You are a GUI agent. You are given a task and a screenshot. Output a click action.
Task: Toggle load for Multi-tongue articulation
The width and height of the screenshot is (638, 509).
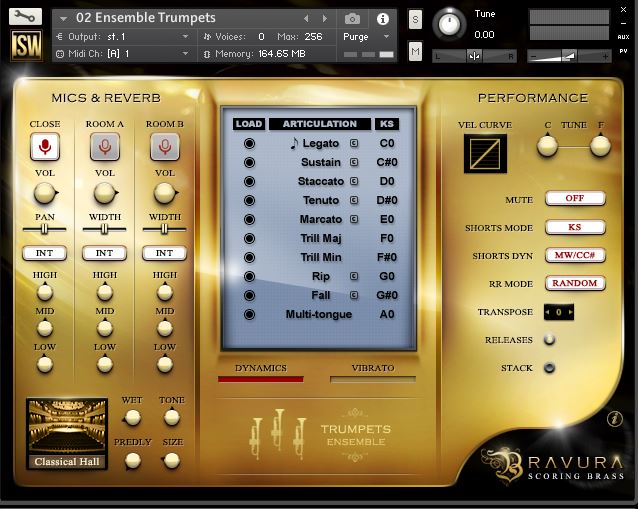click(x=249, y=315)
